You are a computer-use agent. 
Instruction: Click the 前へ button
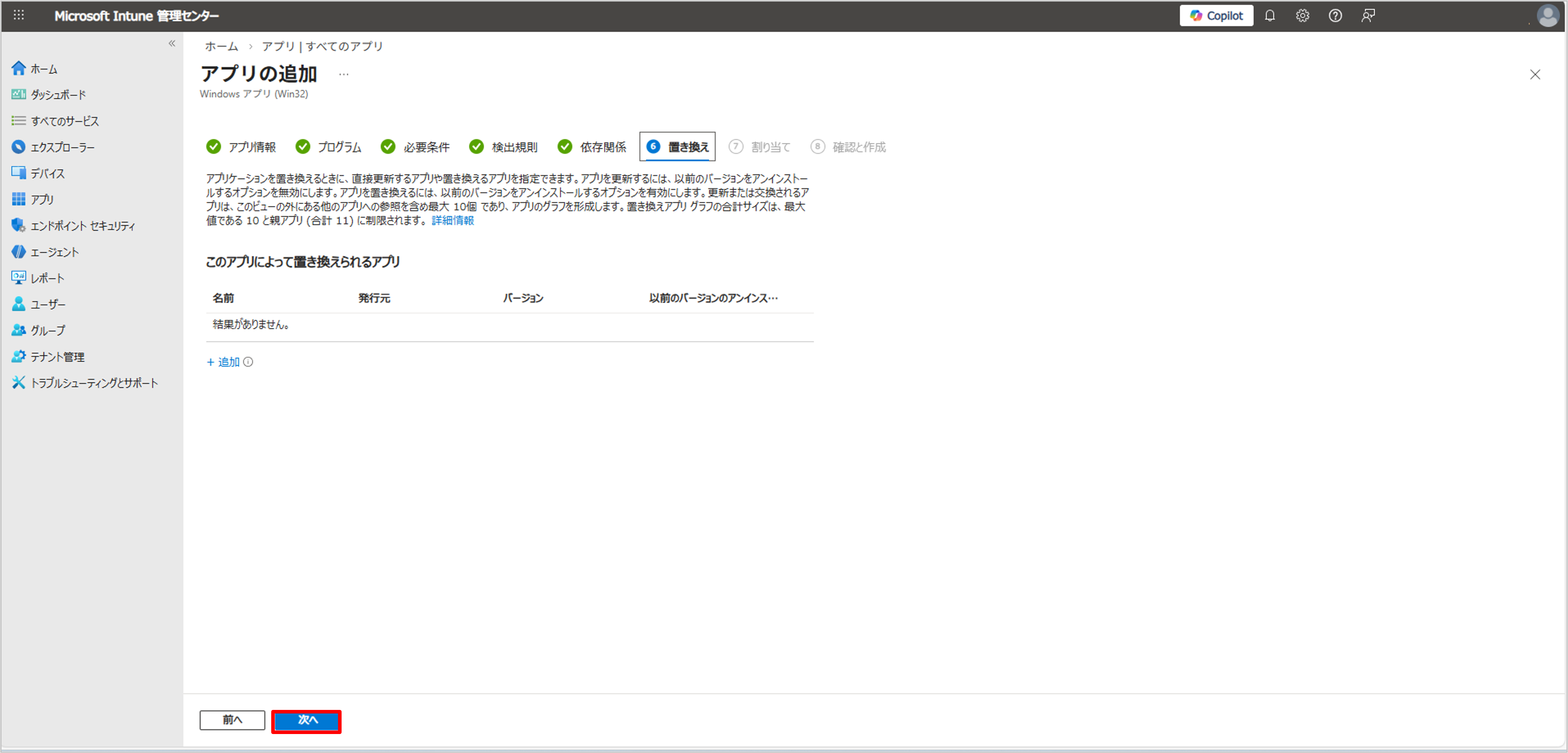(x=232, y=720)
